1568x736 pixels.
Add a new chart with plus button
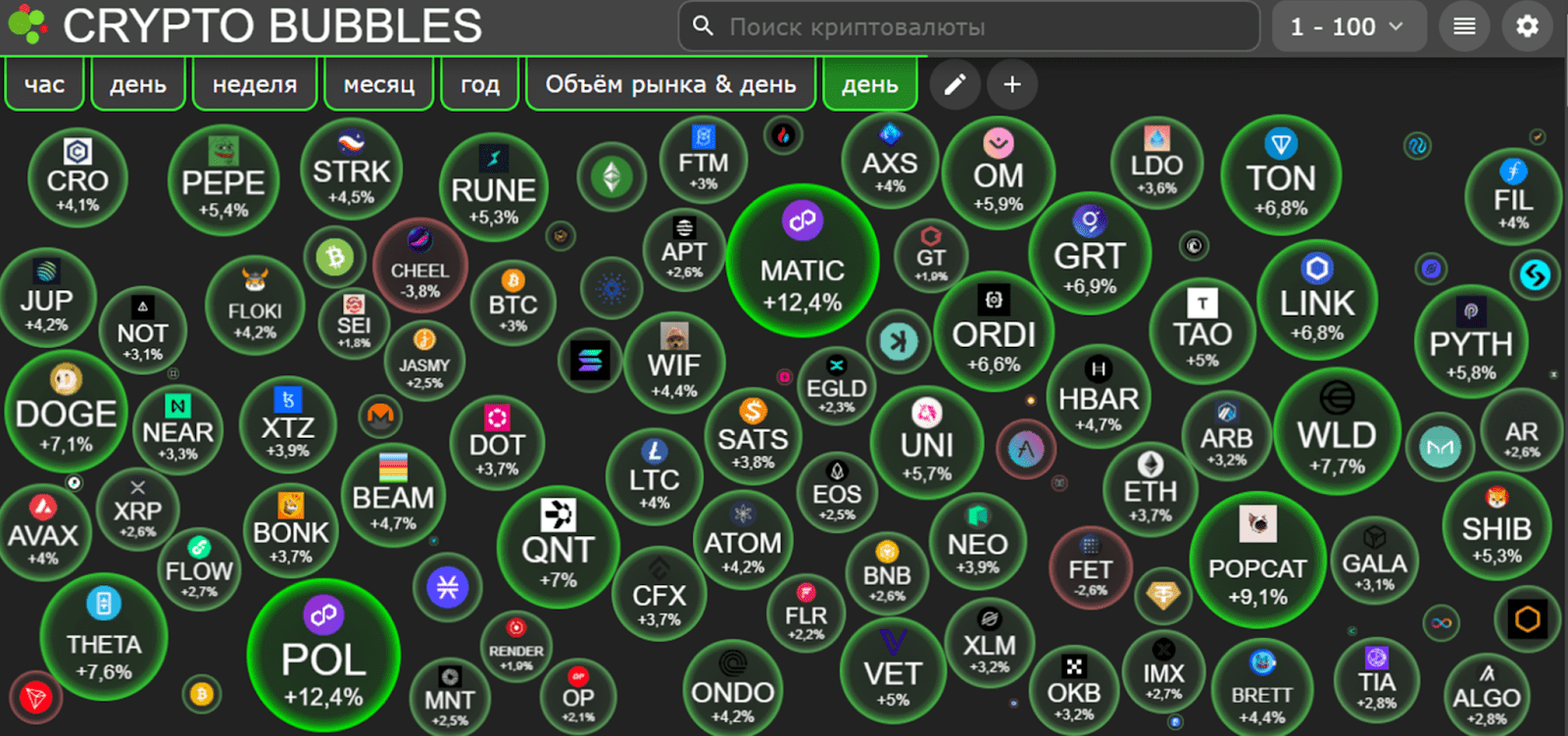coord(1012,84)
